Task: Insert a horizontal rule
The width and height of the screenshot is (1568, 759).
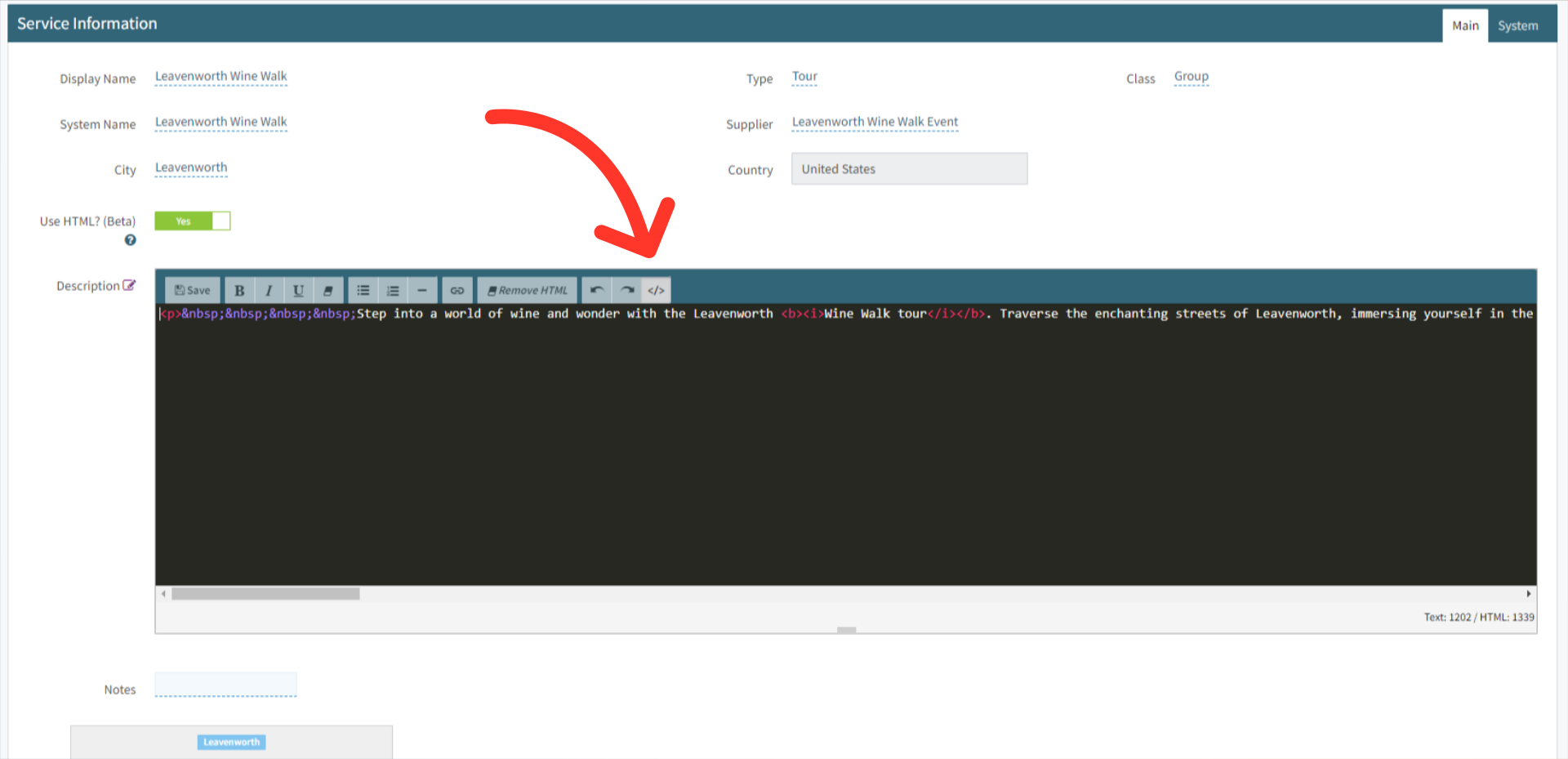Action: pos(422,290)
